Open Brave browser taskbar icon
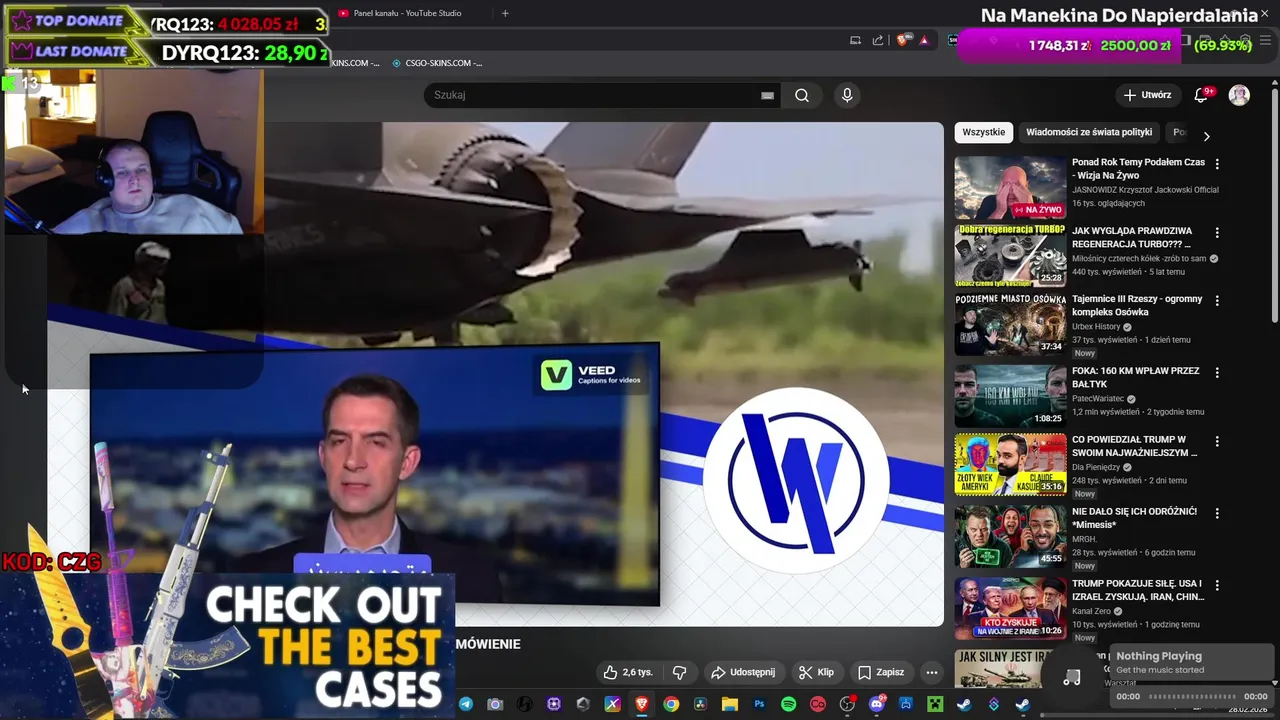This screenshot has width=1280, height=720. (641, 704)
